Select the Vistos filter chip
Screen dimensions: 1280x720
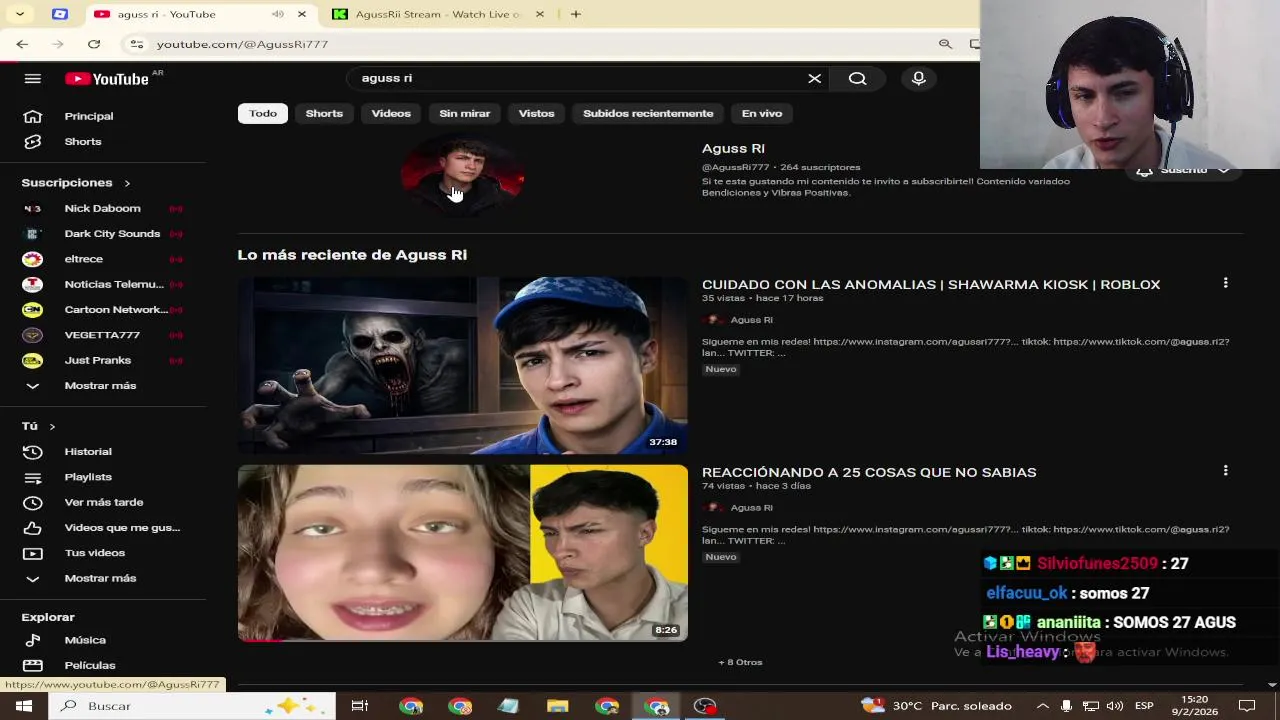(536, 113)
